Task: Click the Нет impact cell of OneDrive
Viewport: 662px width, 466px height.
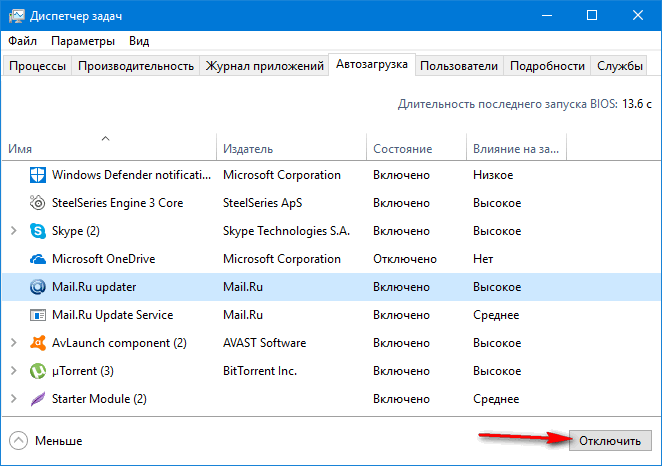Action: (483, 259)
